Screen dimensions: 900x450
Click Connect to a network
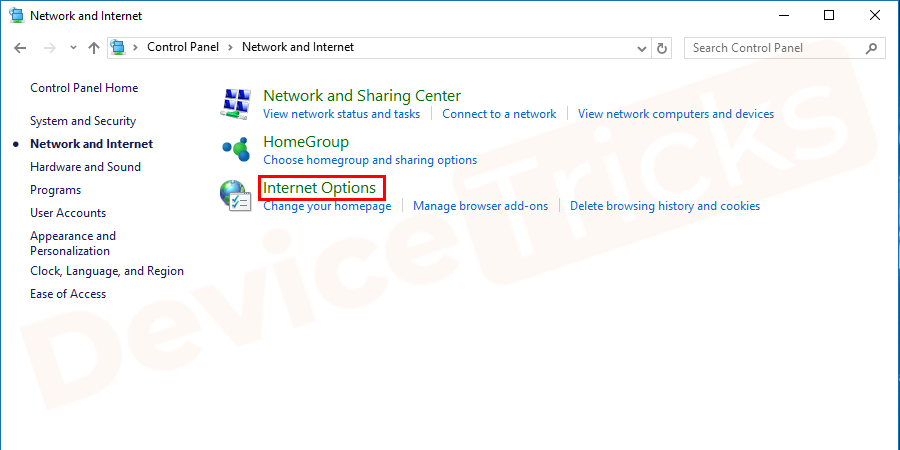point(499,114)
